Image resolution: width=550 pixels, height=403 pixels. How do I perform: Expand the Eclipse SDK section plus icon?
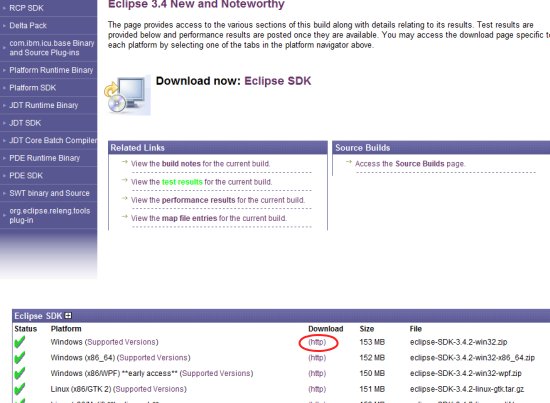tap(68, 316)
